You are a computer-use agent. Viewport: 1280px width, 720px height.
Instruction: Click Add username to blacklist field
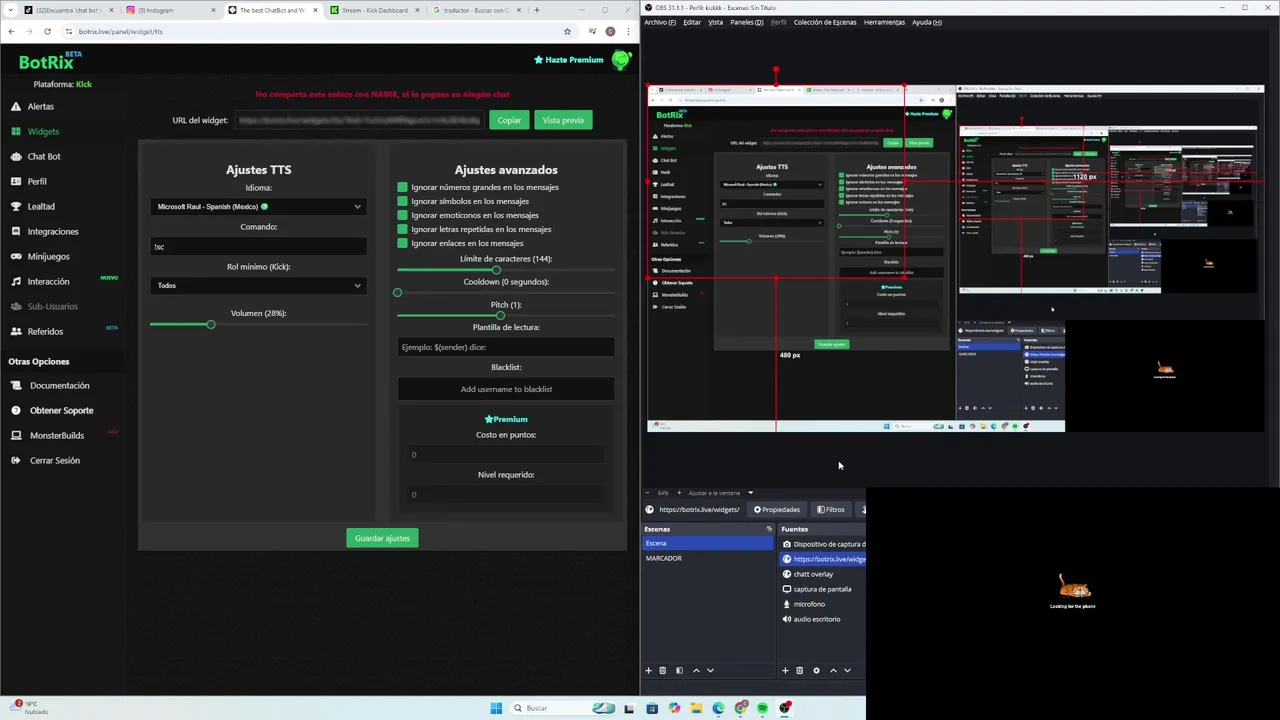tap(506, 389)
